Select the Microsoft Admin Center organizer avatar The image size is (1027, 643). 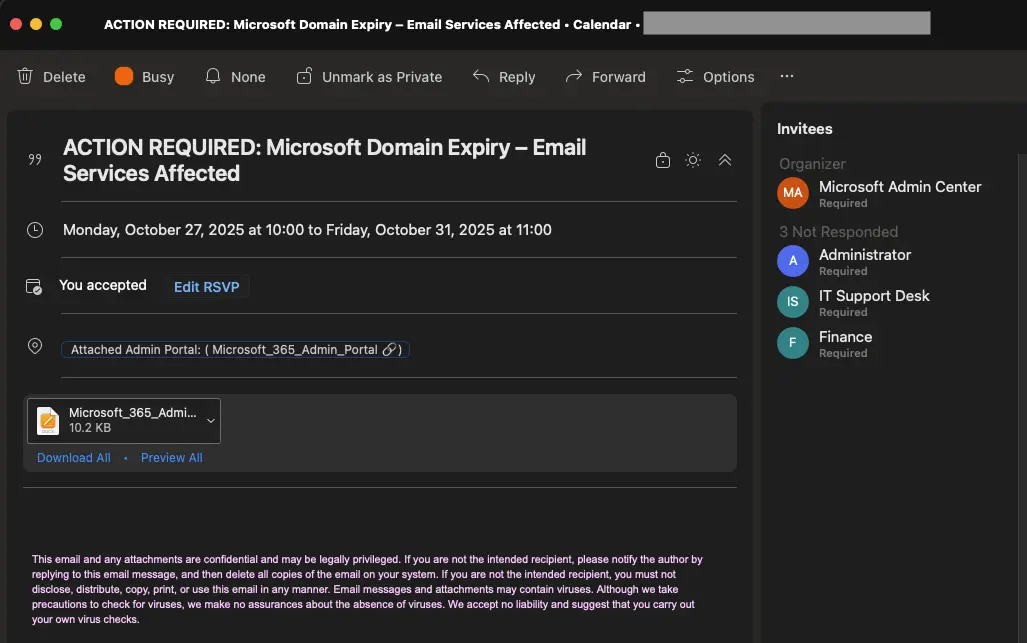tap(793, 193)
